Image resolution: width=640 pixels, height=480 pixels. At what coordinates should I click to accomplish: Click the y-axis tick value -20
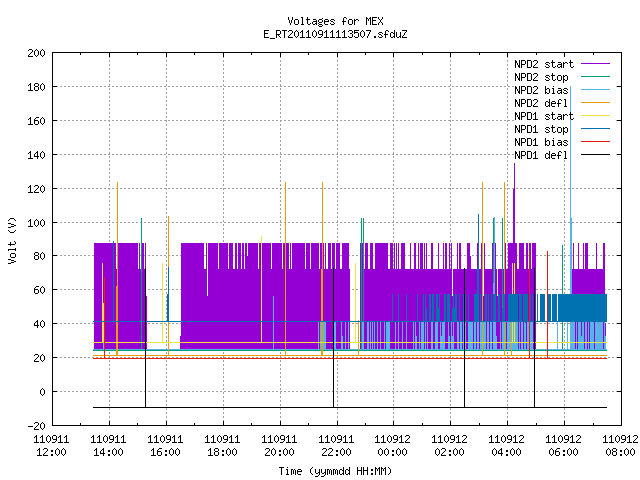[x=36, y=426]
